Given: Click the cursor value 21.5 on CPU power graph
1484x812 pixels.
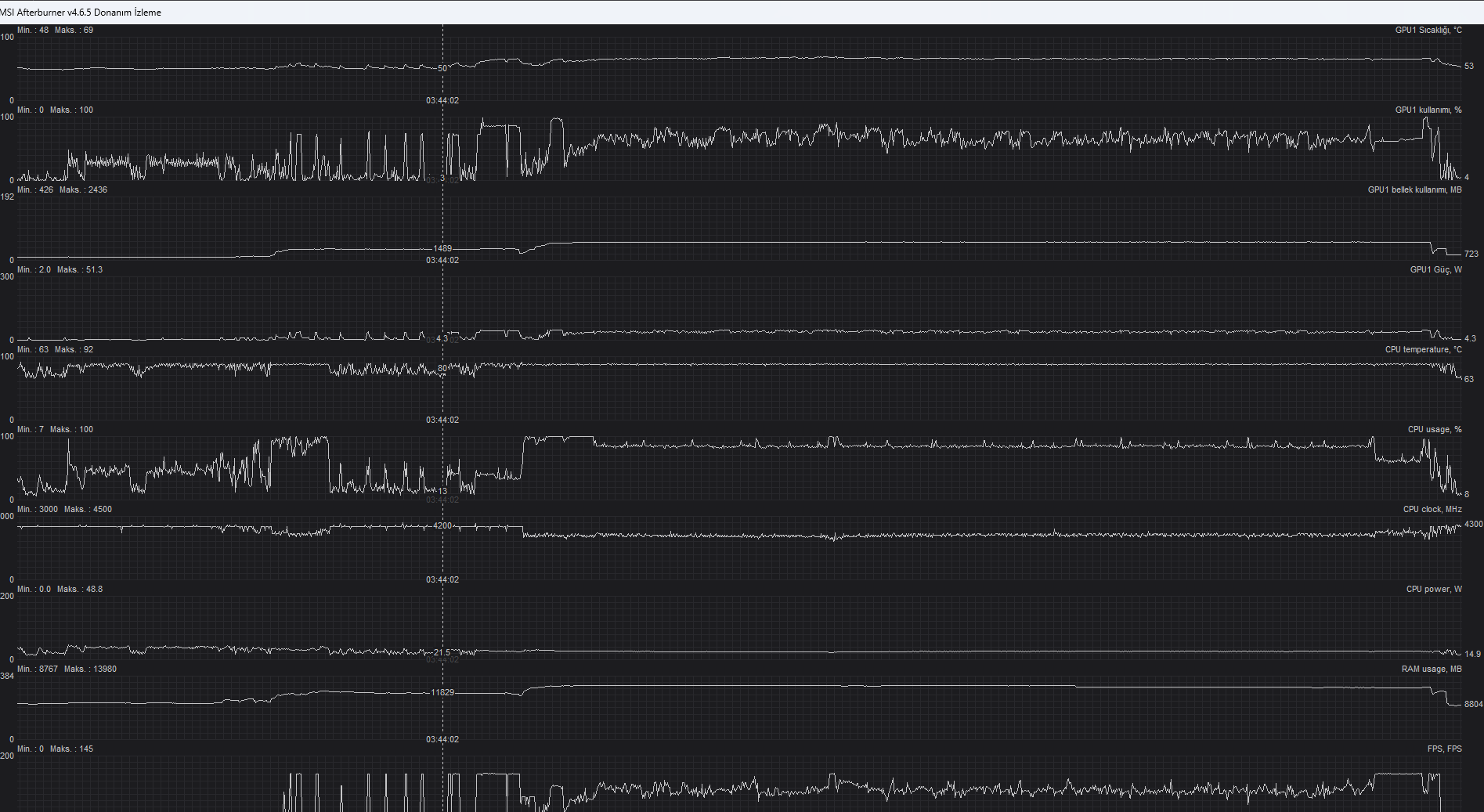Looking at the screenshot, I should pyautogui.click(x=442, y=653).
